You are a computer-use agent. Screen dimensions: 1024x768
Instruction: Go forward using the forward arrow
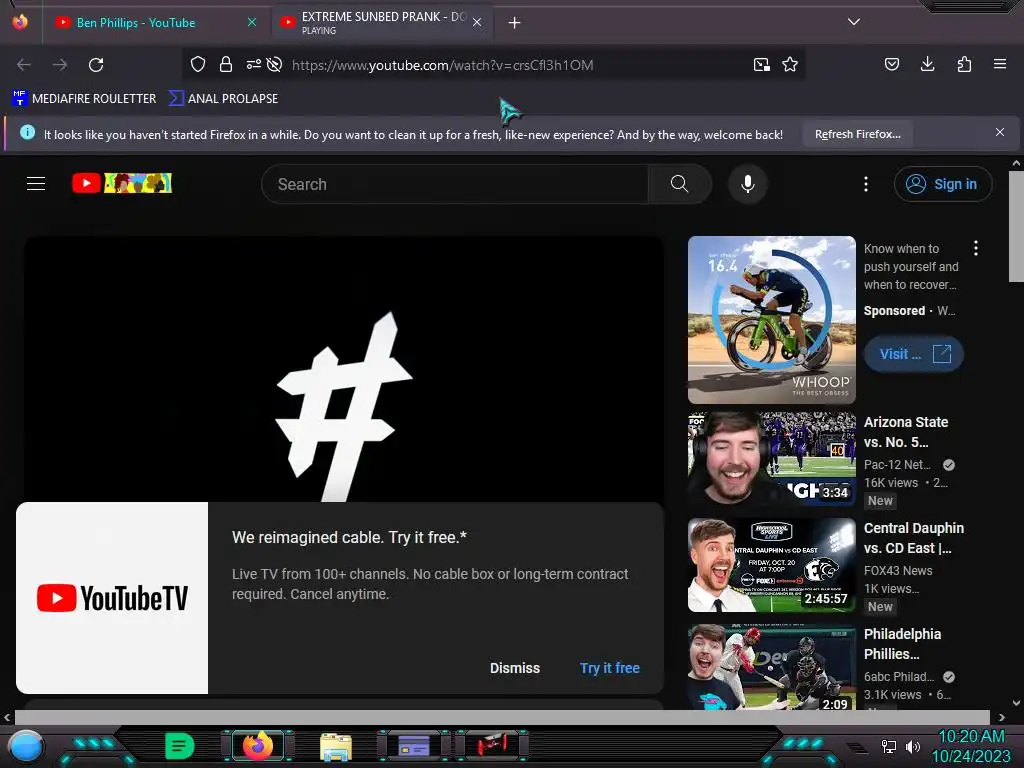click(x=60, y=65)
